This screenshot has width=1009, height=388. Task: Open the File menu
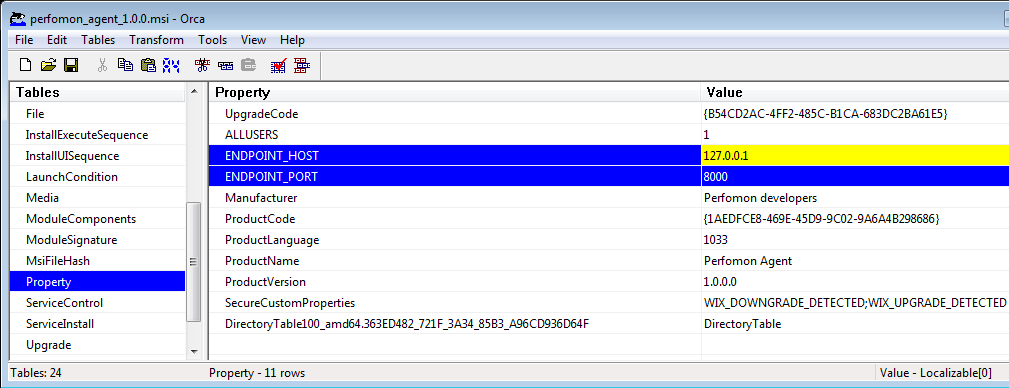tap(24, 40)
